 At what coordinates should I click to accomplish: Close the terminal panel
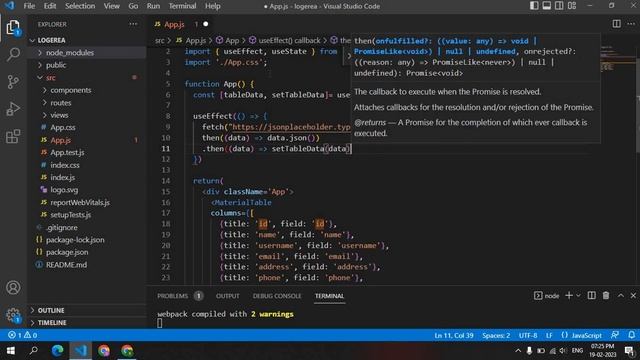[x=633, y=296]
